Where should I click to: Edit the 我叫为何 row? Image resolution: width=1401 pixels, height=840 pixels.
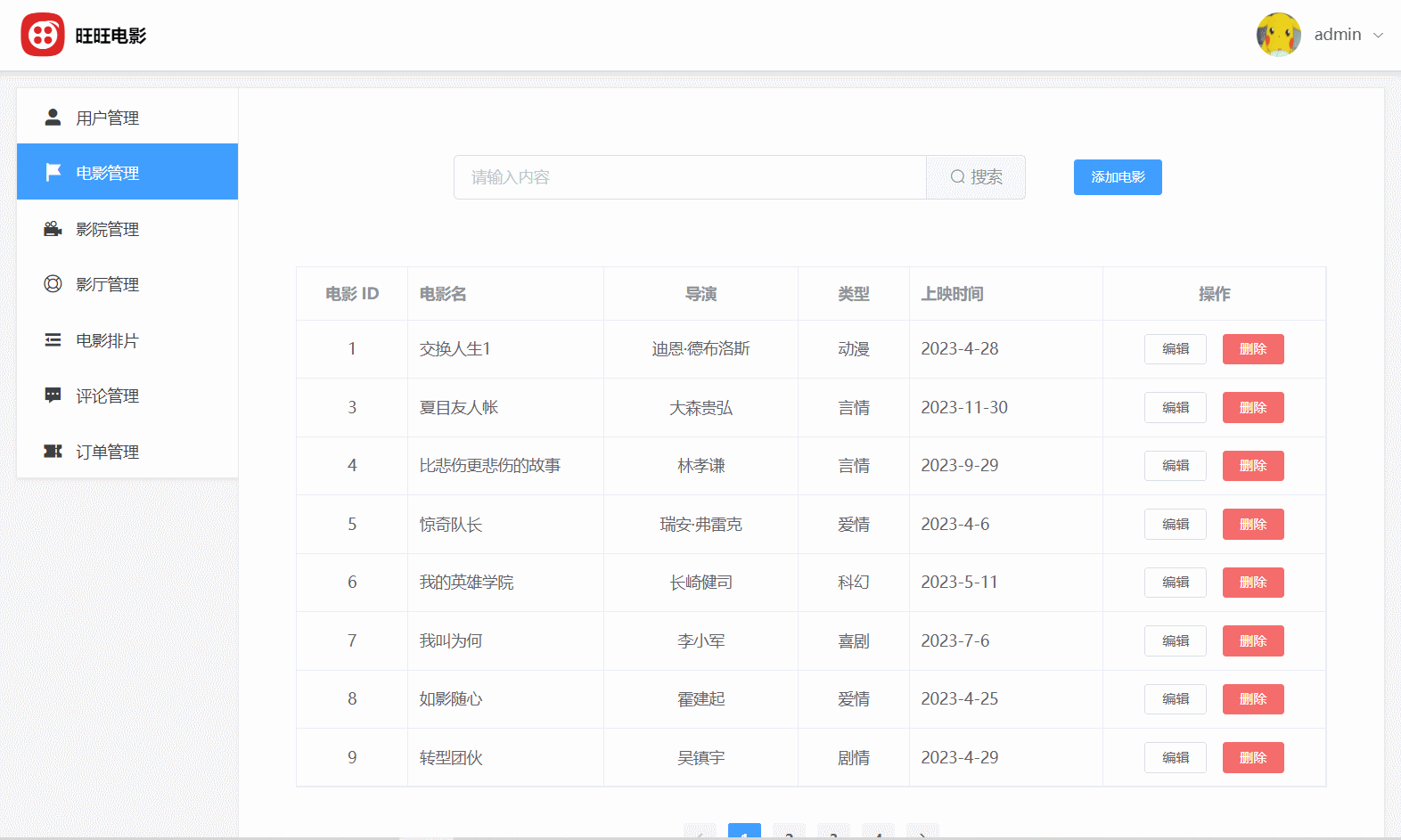pos(1176,640)
